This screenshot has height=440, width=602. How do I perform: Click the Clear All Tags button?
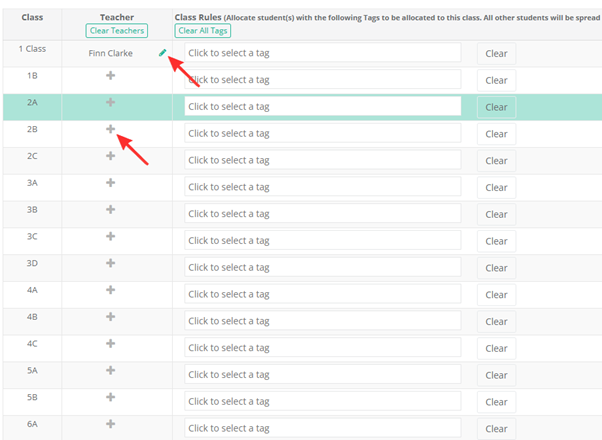203,31
